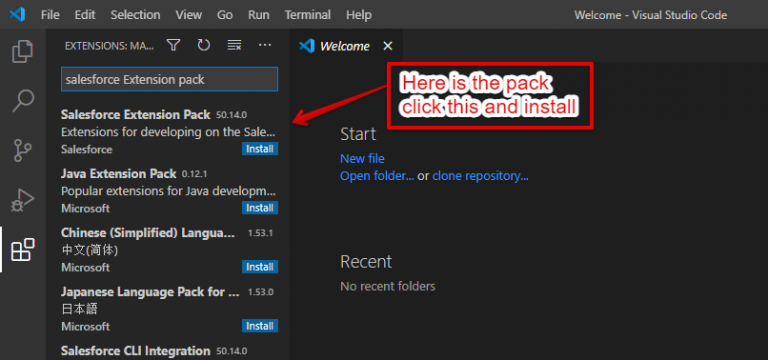This screenshot has width=768, height=360.
Task: Select Japanese Language Pack entry
Action: pos(168,309)
